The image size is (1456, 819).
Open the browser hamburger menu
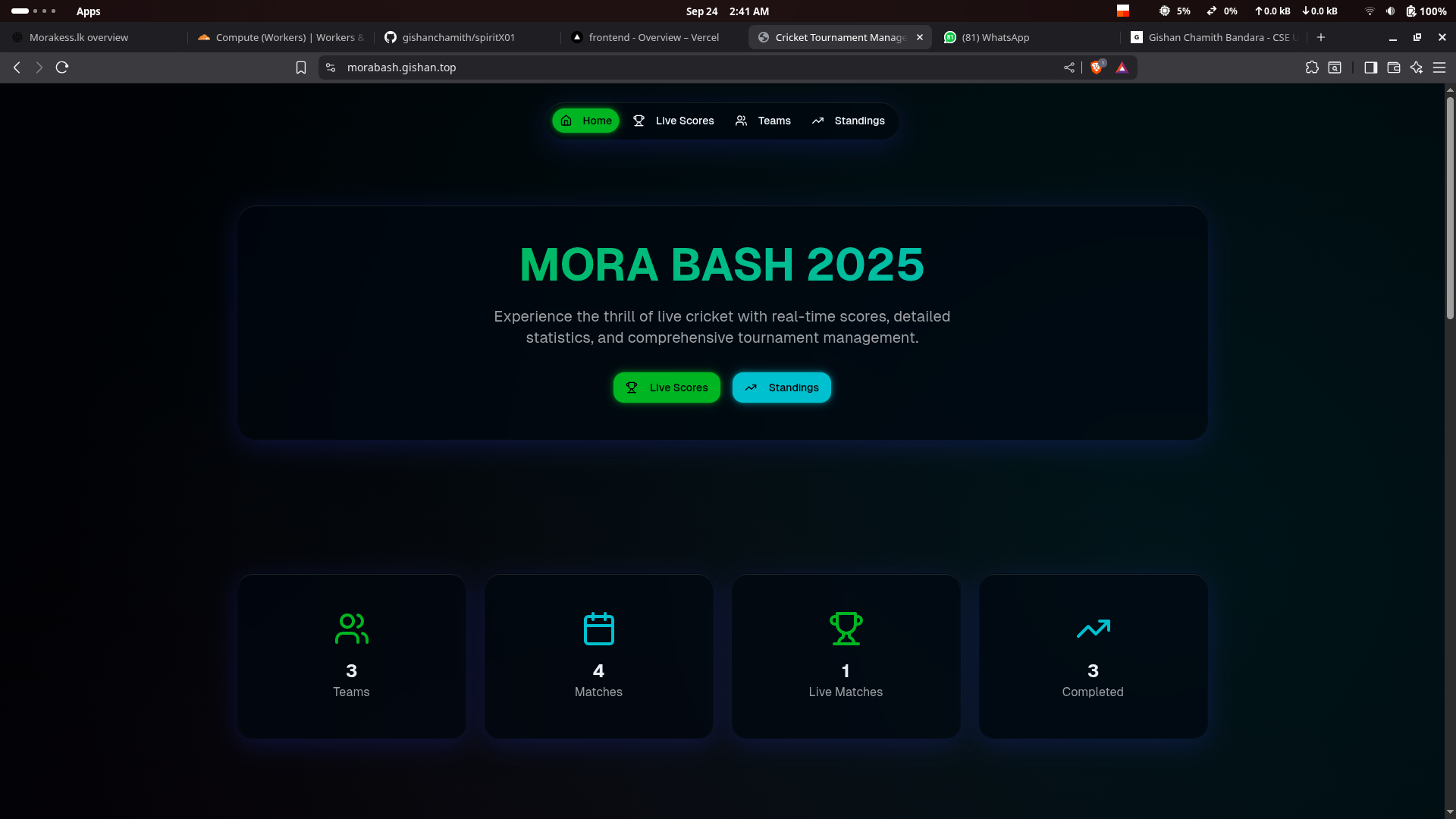(1439, 67)
